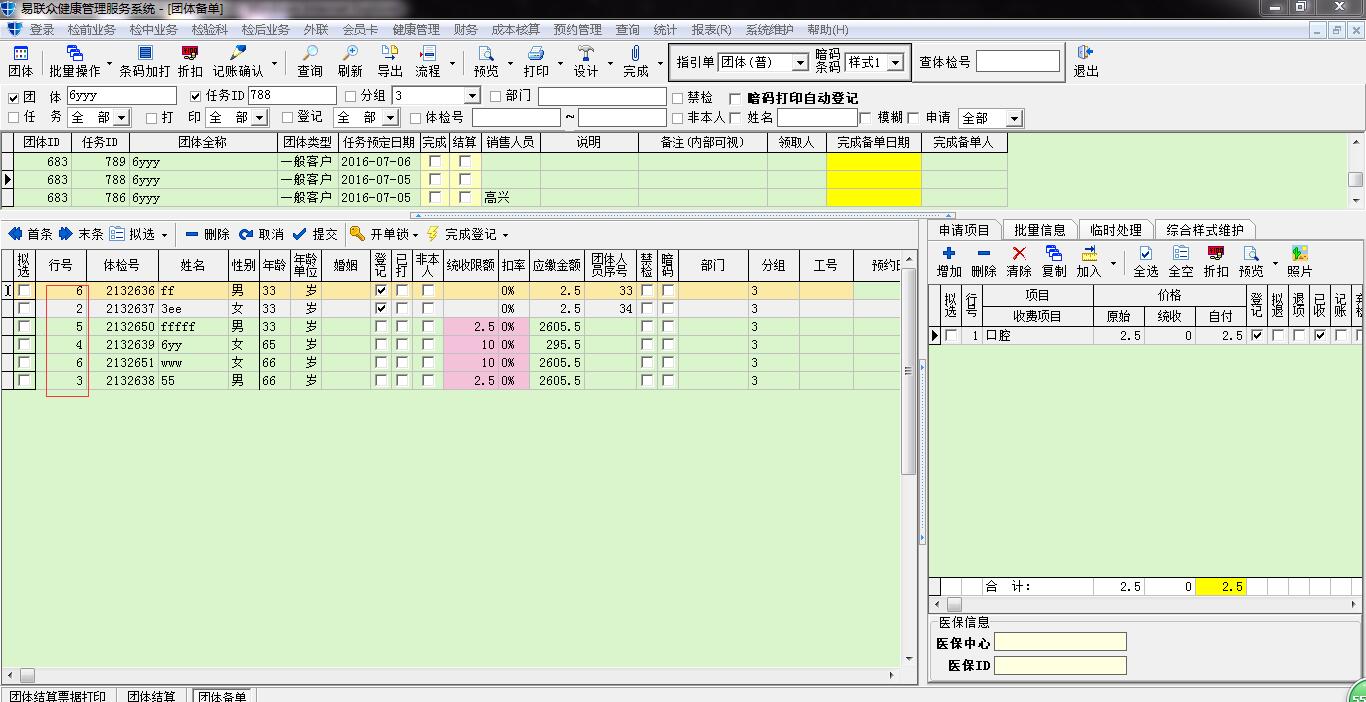Open the 暗码条码 样式1 dropdown
This screenshot has width=1366, height=702.
895,62
